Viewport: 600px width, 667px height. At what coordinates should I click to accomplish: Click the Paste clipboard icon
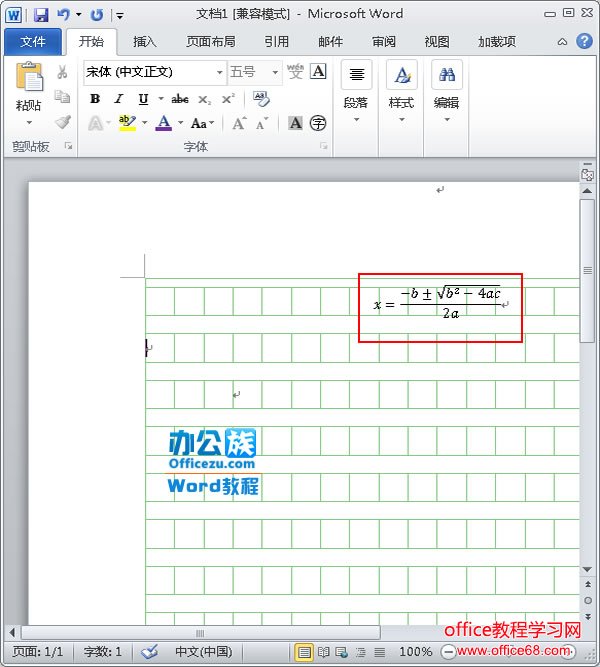point(29,77)
